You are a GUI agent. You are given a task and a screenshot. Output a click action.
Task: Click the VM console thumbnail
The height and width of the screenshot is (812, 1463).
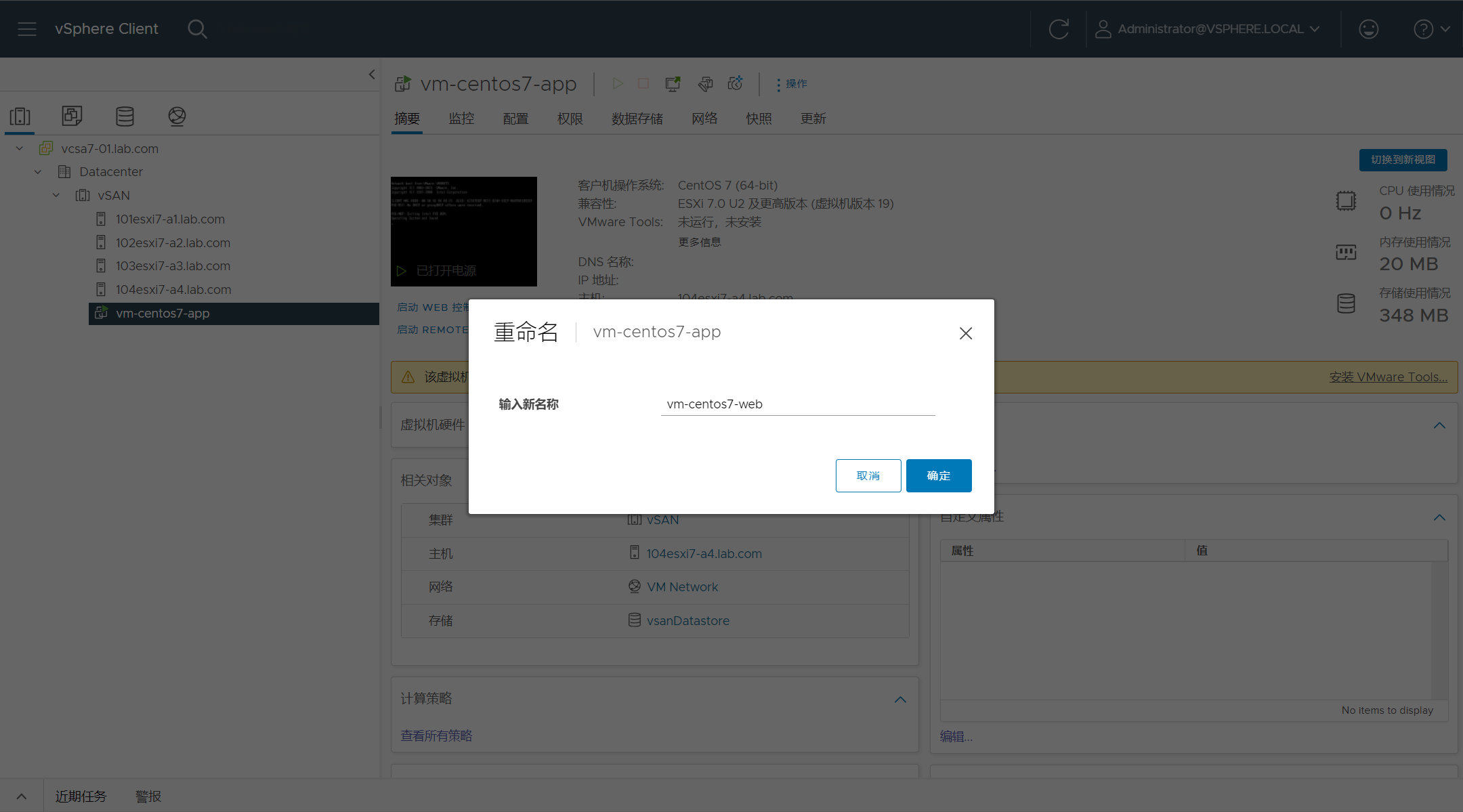464,232
